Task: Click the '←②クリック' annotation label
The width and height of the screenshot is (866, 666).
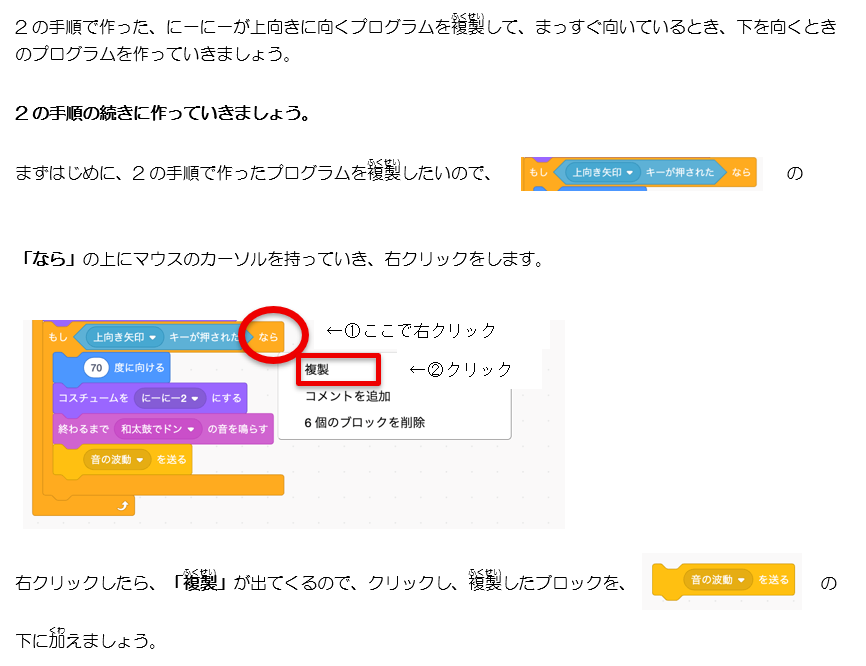Action: (461, 369)
